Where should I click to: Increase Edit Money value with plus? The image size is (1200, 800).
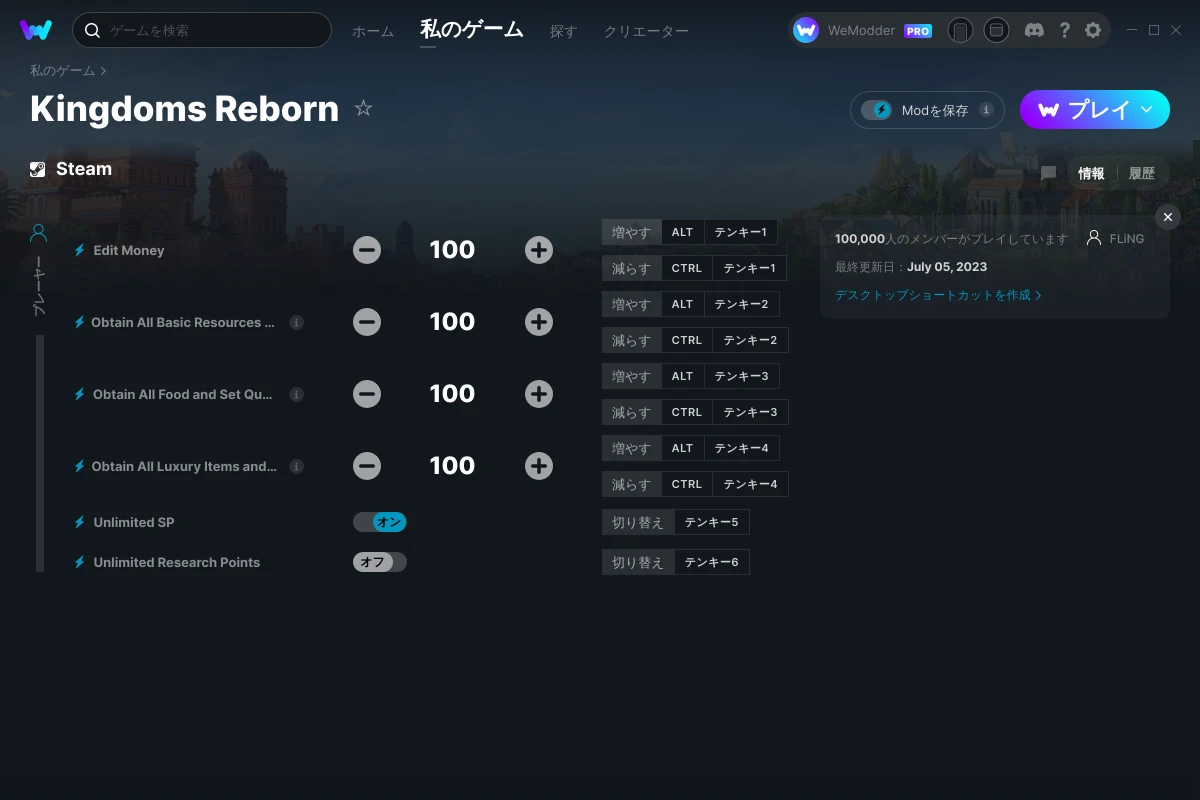pyautogui.click(x=539, y=250)
